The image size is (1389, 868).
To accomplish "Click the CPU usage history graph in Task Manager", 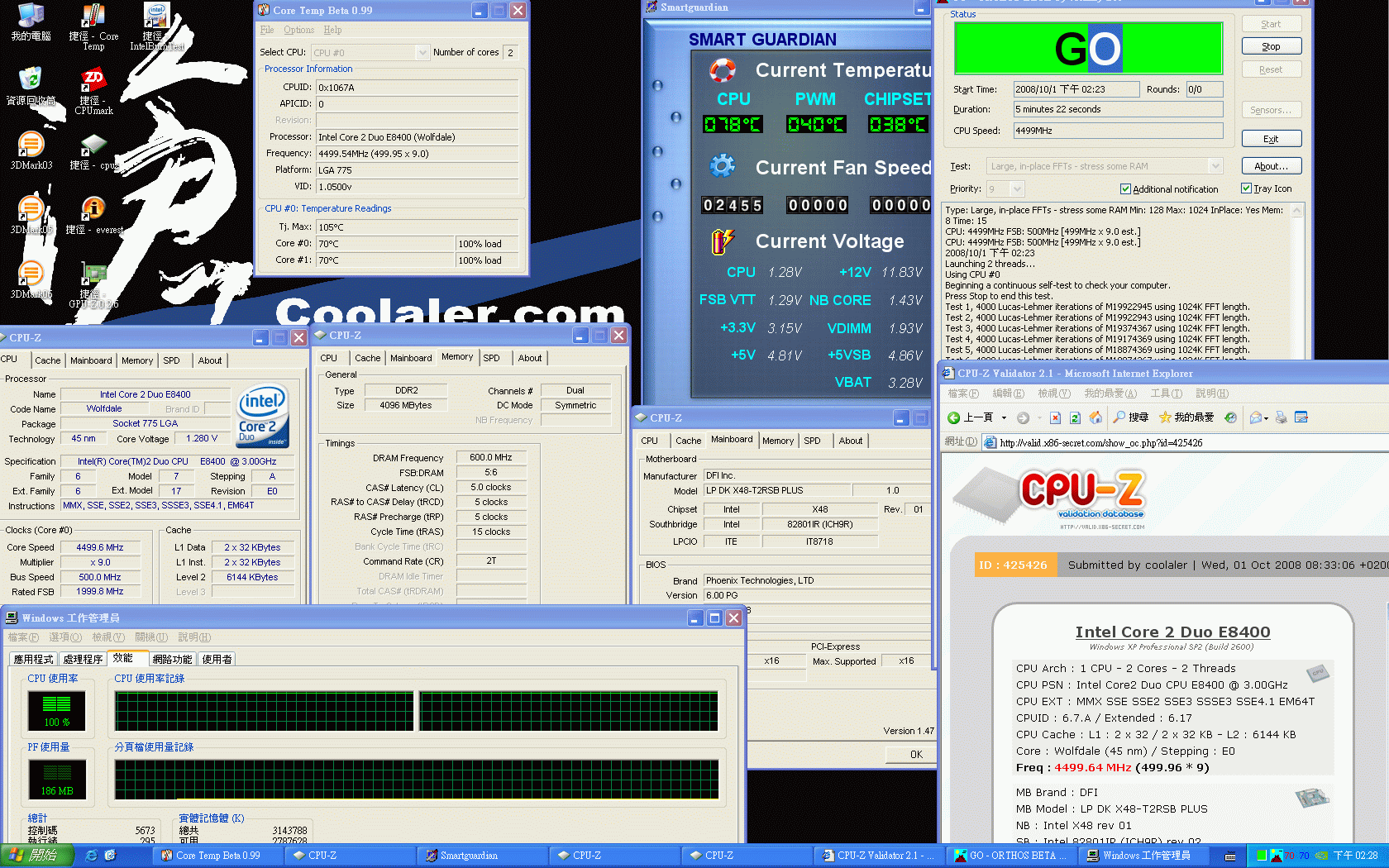I will pyautogui.click(x=417, y=711).
